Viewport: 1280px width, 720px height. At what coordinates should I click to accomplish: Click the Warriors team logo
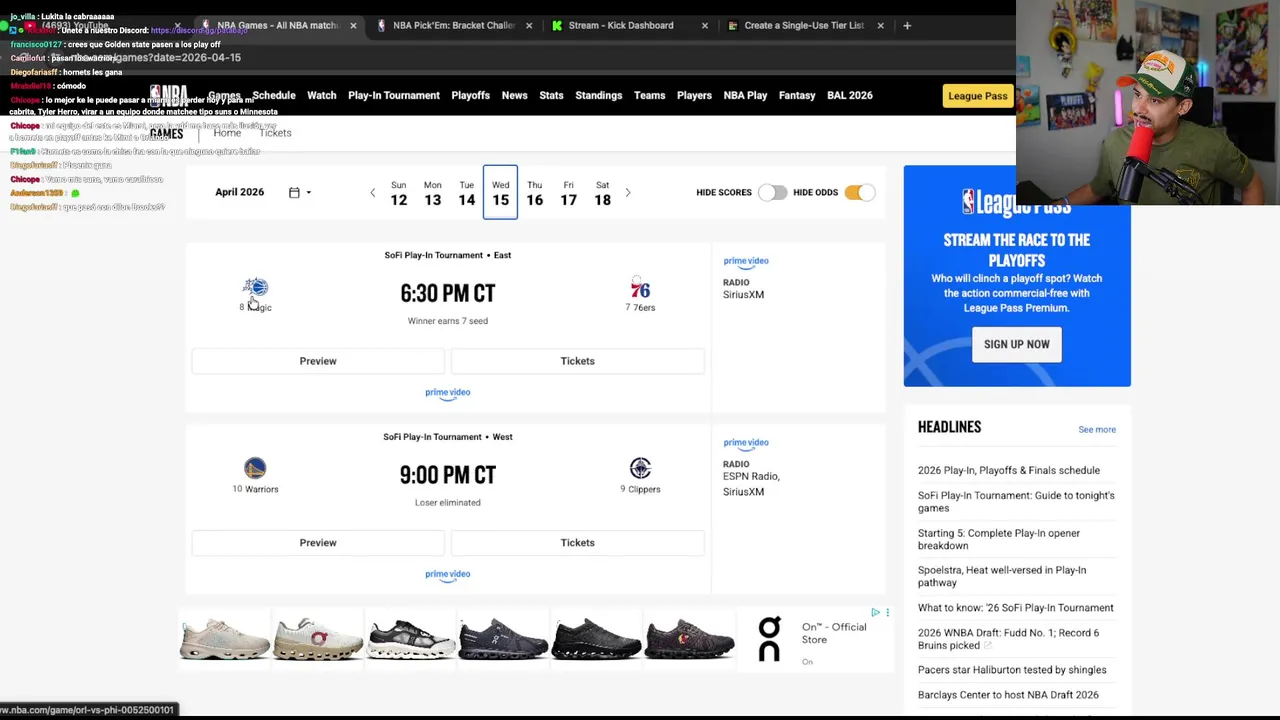(255, 468)
